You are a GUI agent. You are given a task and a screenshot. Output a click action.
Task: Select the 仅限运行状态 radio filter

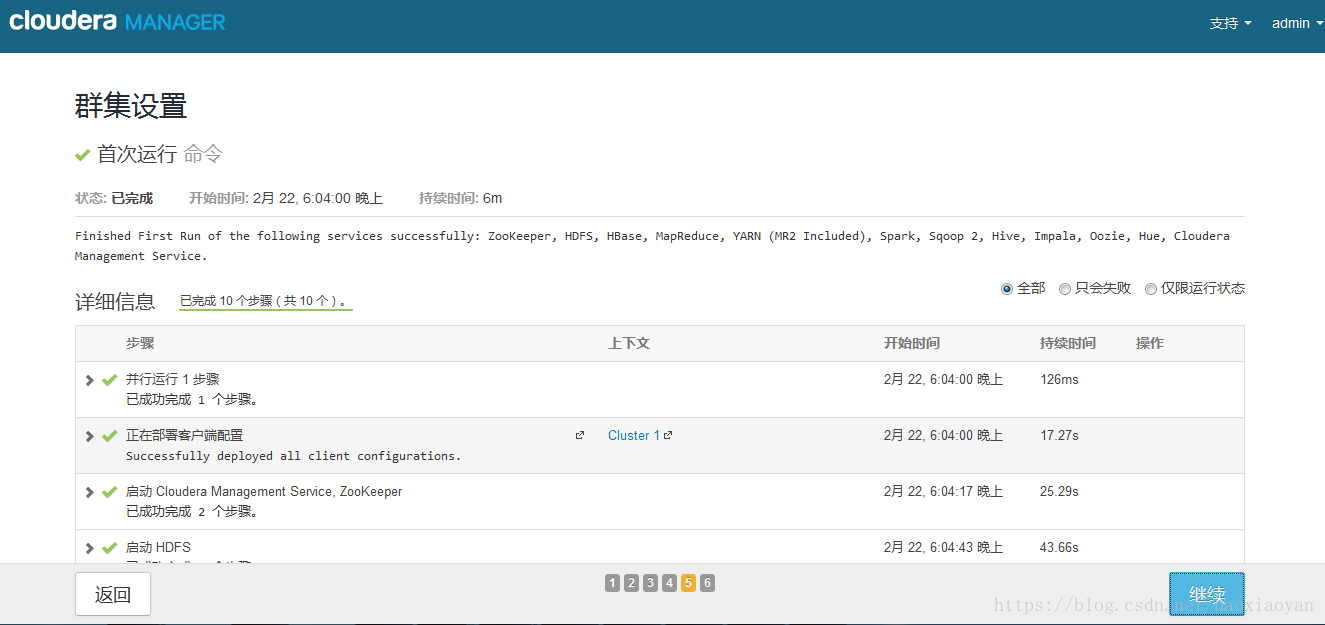tap(1151, 289)
